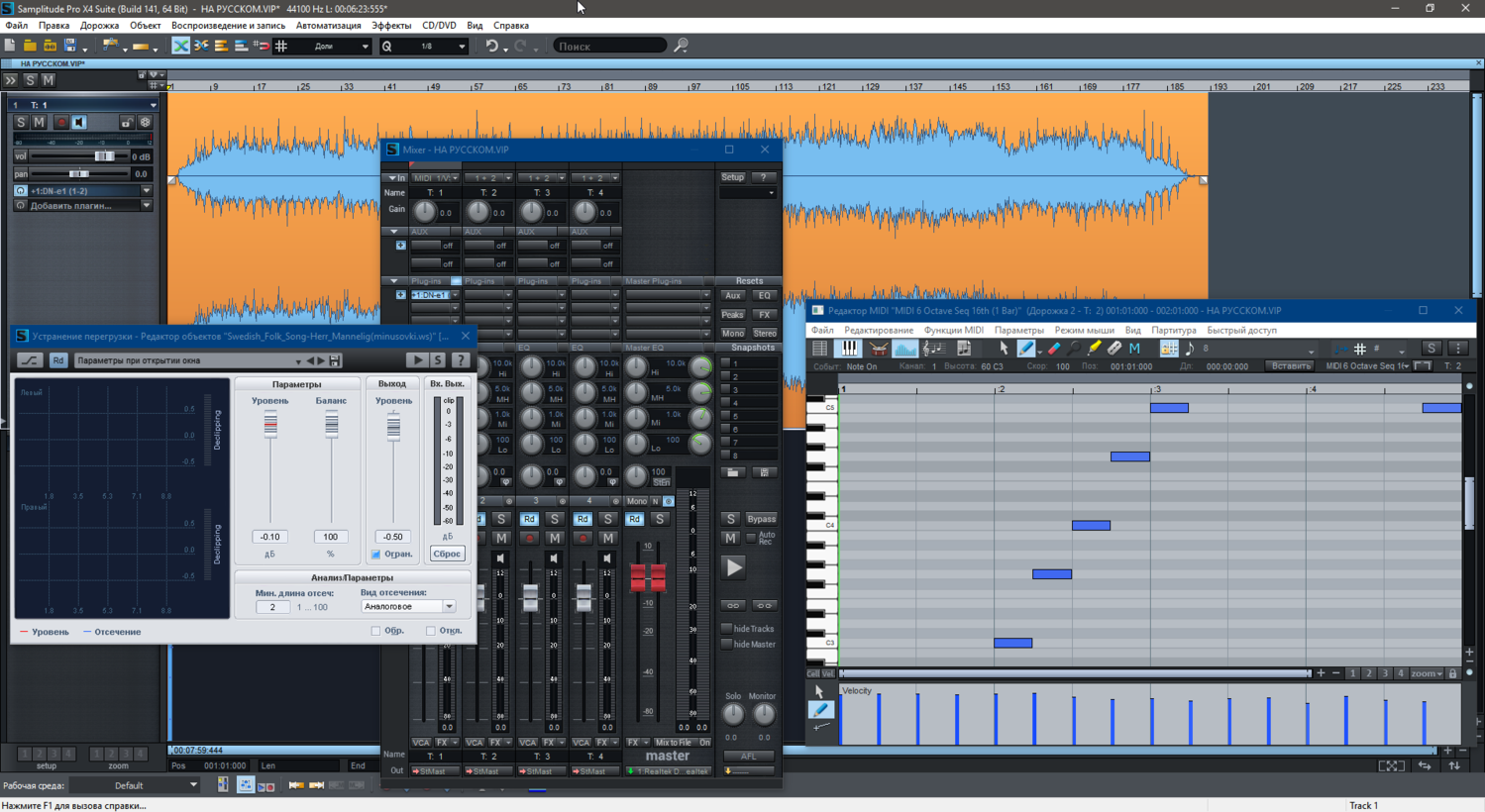
Task: Check hide Master in Mixer
Action: (726, 645)
